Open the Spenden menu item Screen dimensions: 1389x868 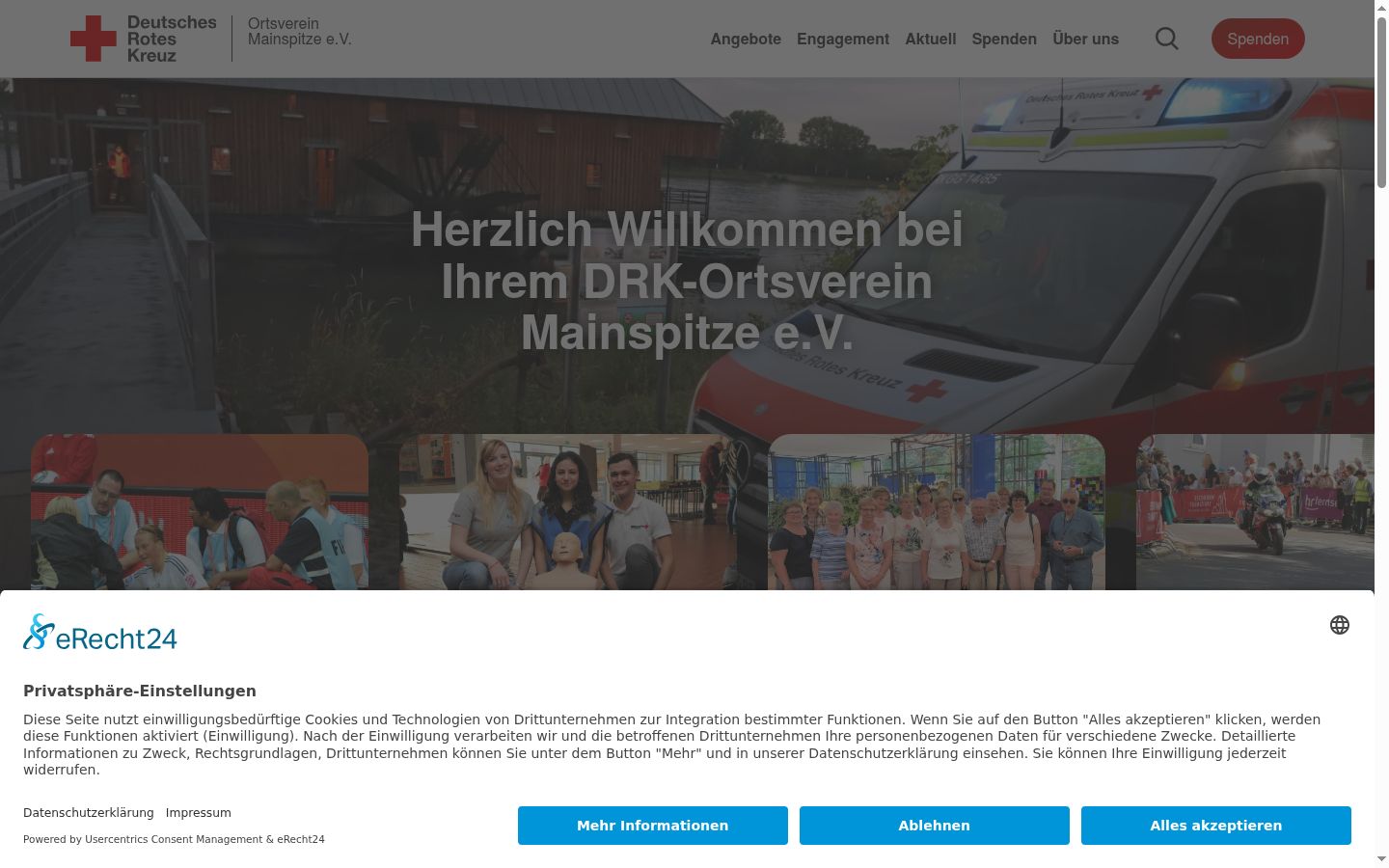tap(1004, 39)
